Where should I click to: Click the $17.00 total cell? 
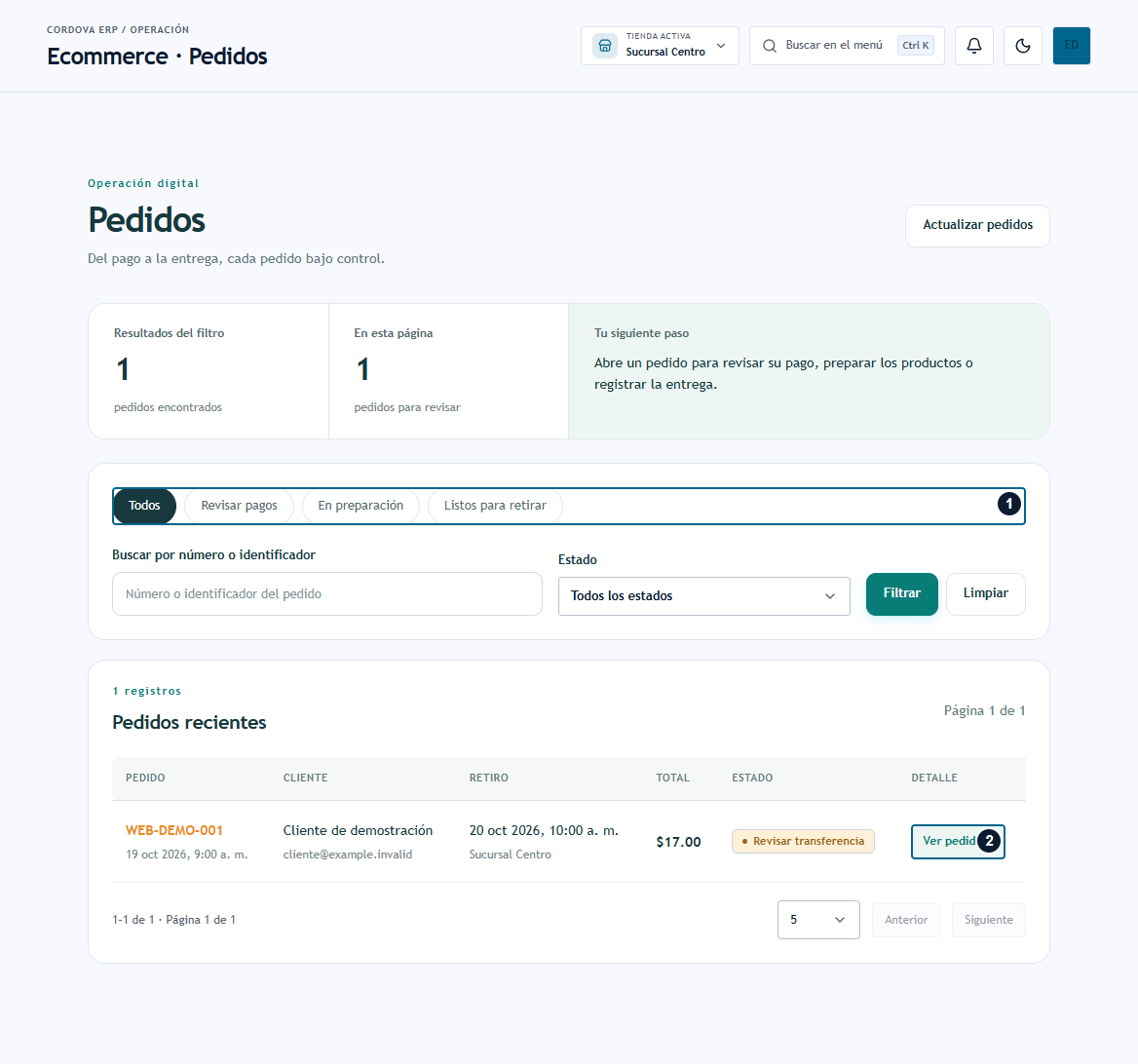click(x=678, y=842)
